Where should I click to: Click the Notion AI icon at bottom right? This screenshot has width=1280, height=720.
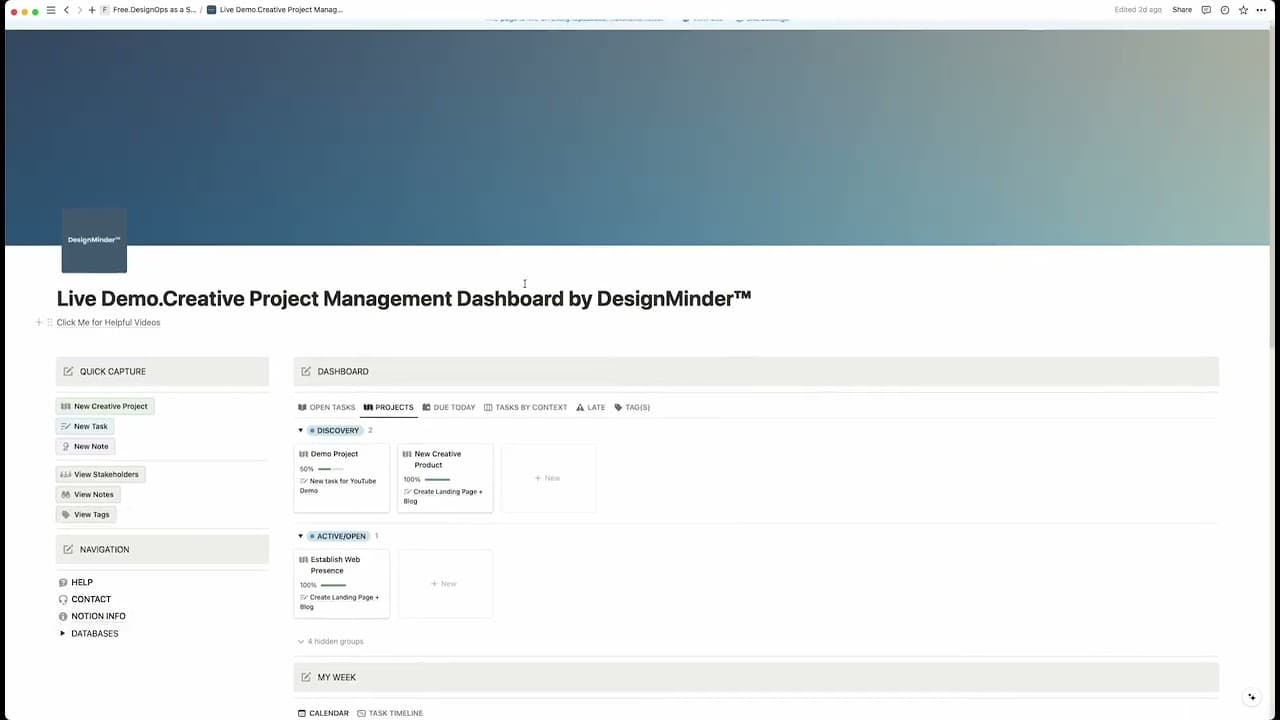coord(1251,697)
